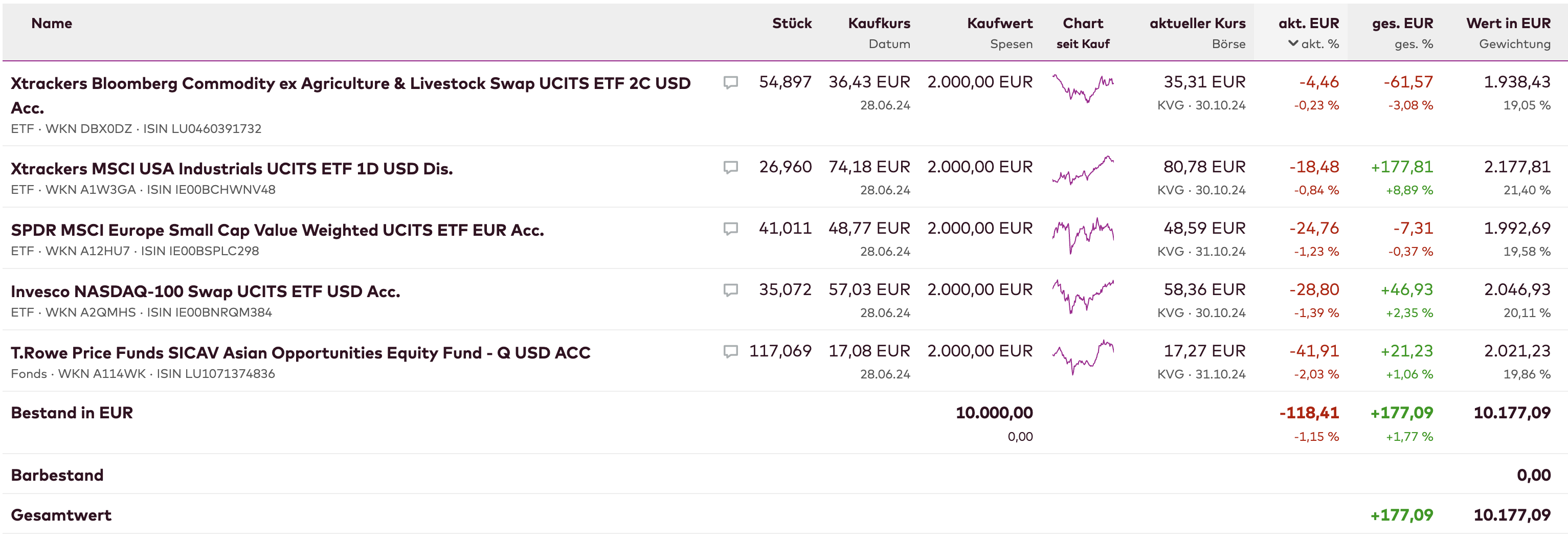Screen dimensions: 1568x538
Task: Open note icon for T.Rowe Price Asian Opportunities
Action: [x=730, y=351]
